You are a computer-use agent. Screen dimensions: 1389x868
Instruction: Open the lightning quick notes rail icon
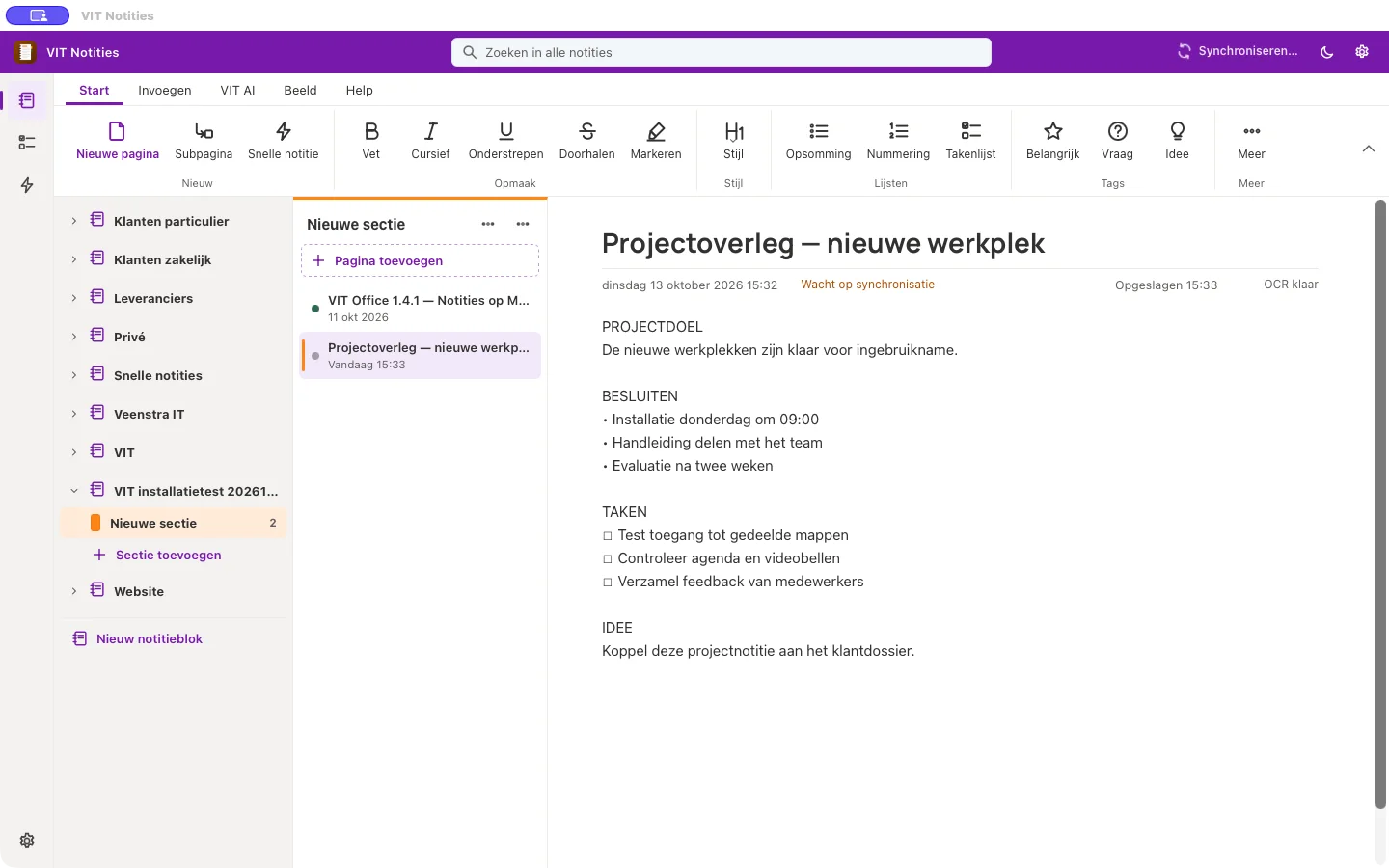point(27,185)
